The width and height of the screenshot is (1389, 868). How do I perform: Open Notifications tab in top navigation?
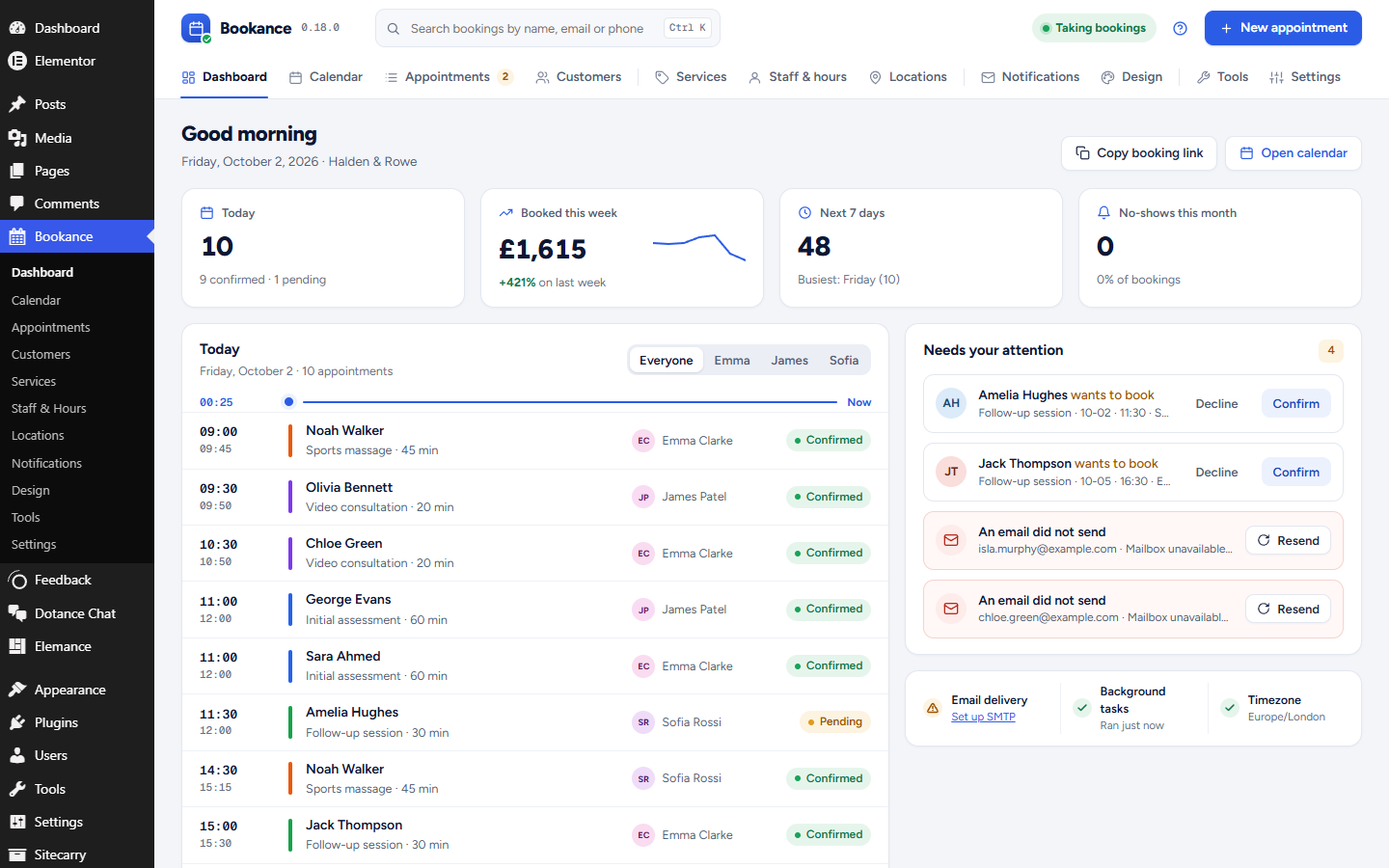(x=1030, y=77)
